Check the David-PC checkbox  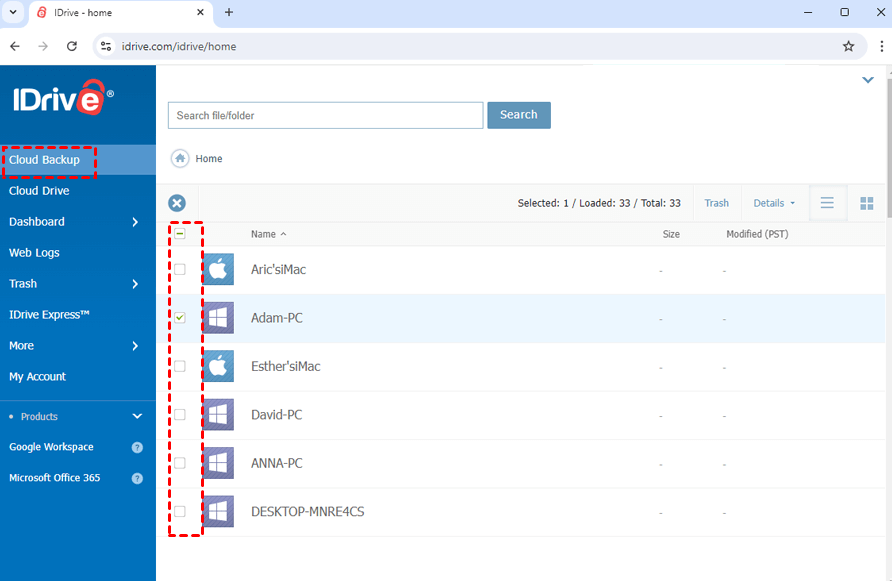[180, 415]
